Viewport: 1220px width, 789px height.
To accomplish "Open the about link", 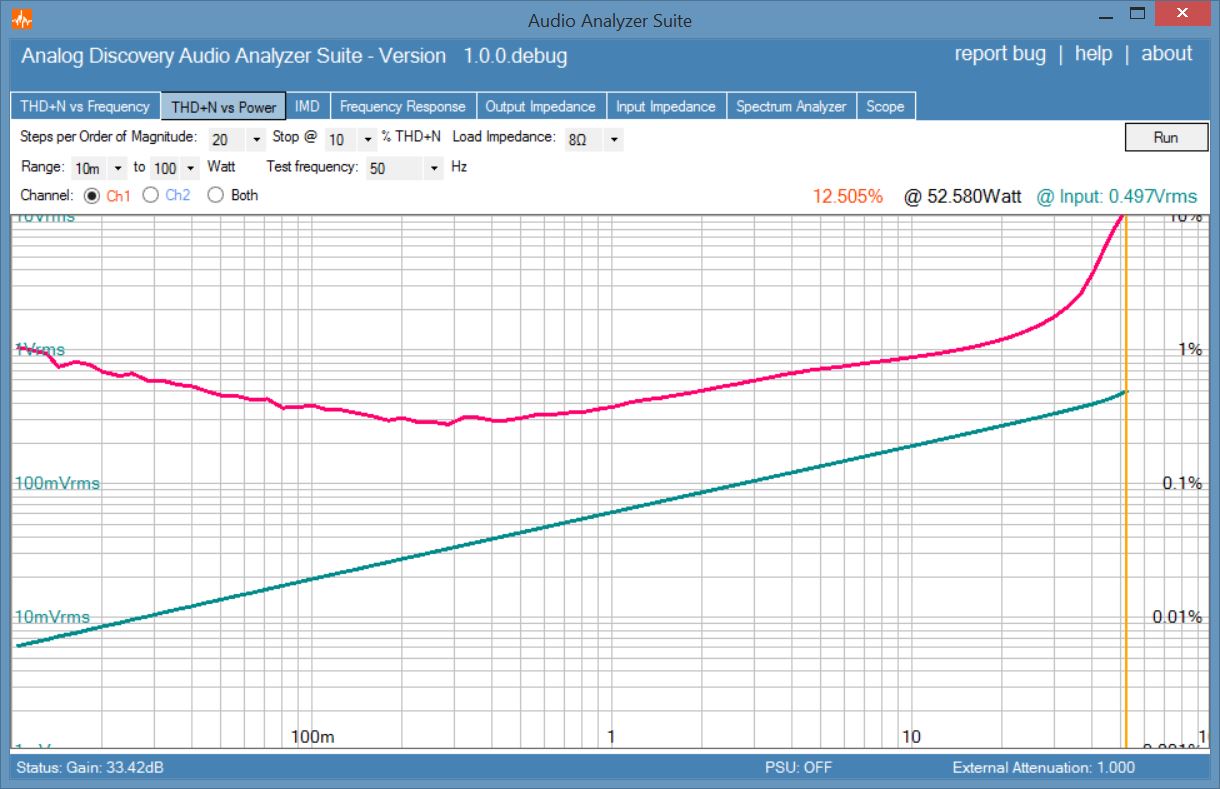I will (1167, 54).
